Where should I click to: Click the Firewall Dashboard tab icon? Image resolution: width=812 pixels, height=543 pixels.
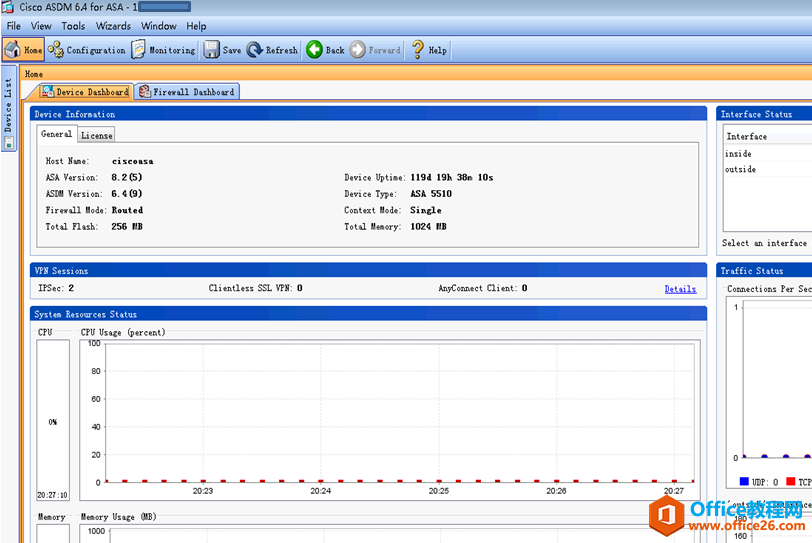[x=145, y=92]
